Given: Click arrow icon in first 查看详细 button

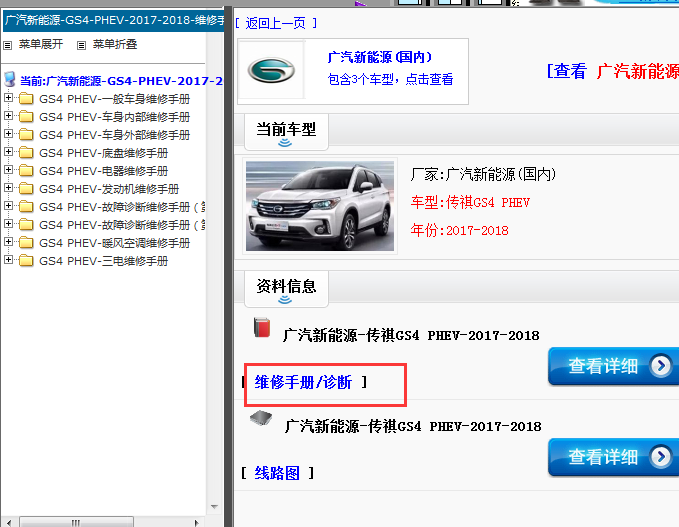Looking at the screenshot, I should pyautogui.click(x=661, y=366).
